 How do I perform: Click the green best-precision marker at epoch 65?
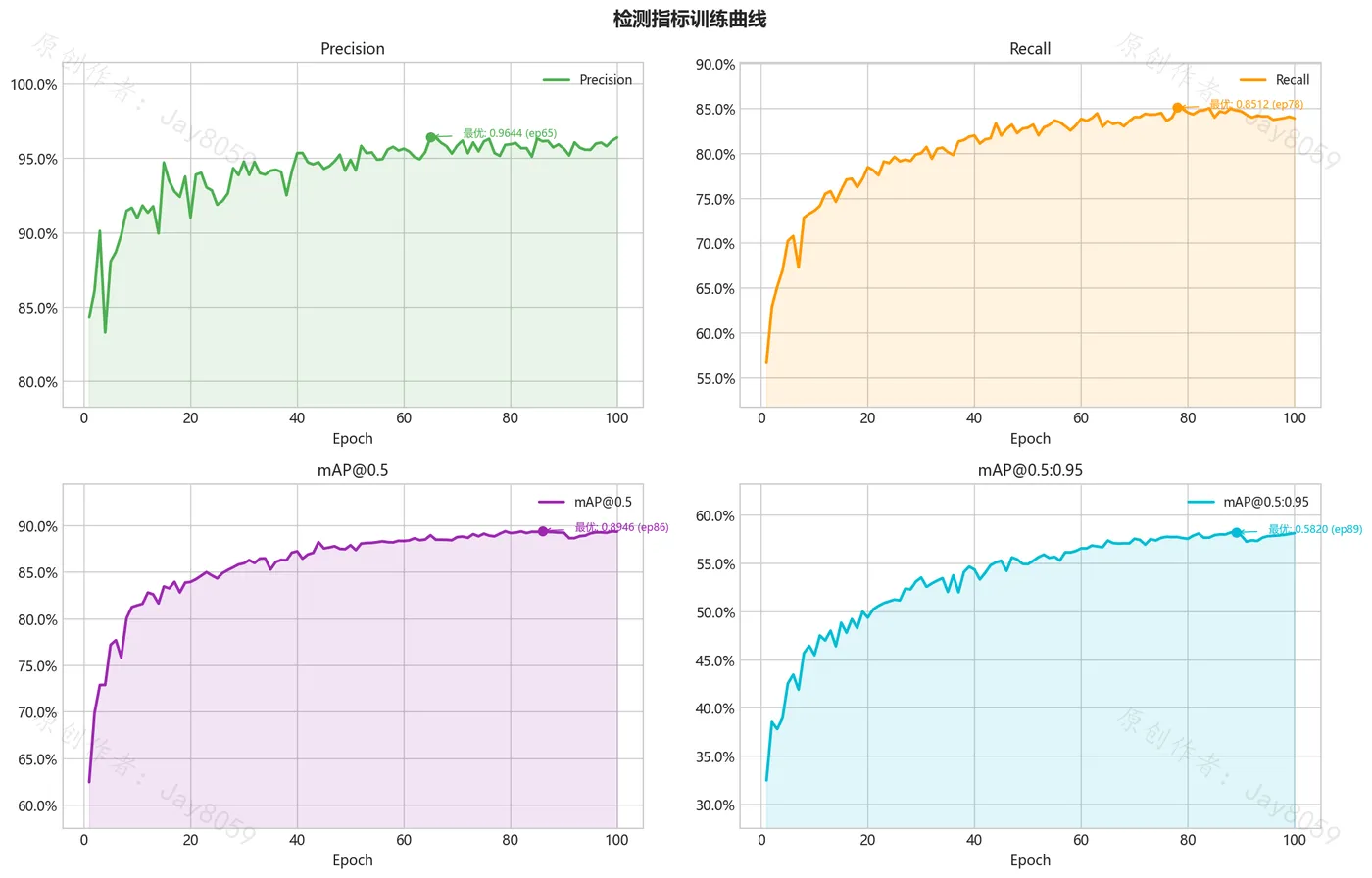430,138
